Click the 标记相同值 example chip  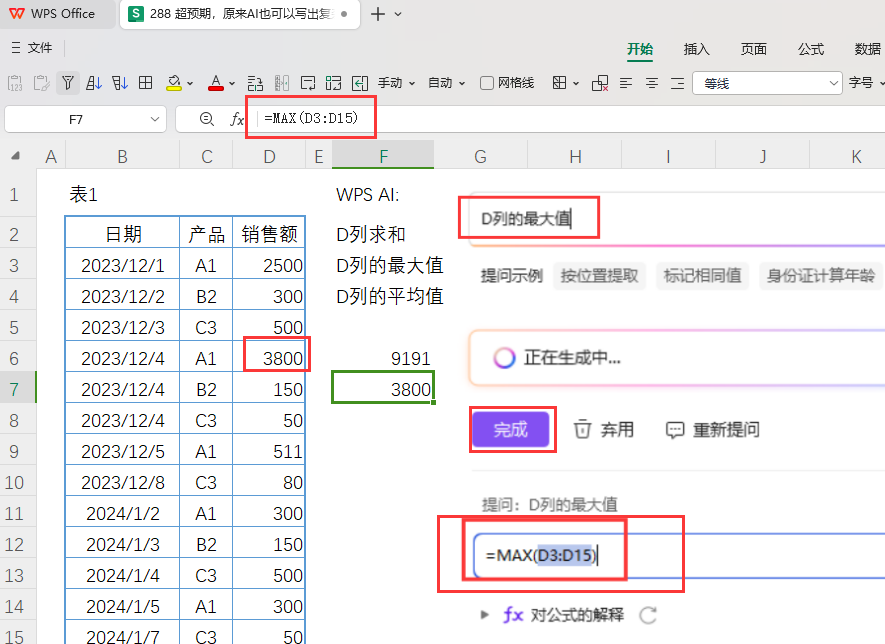[703, 275]
